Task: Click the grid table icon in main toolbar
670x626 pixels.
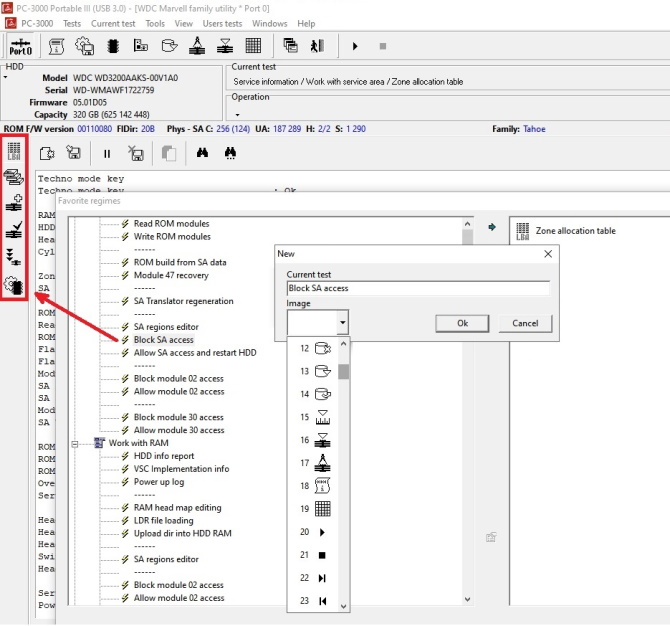Action: 253,45
